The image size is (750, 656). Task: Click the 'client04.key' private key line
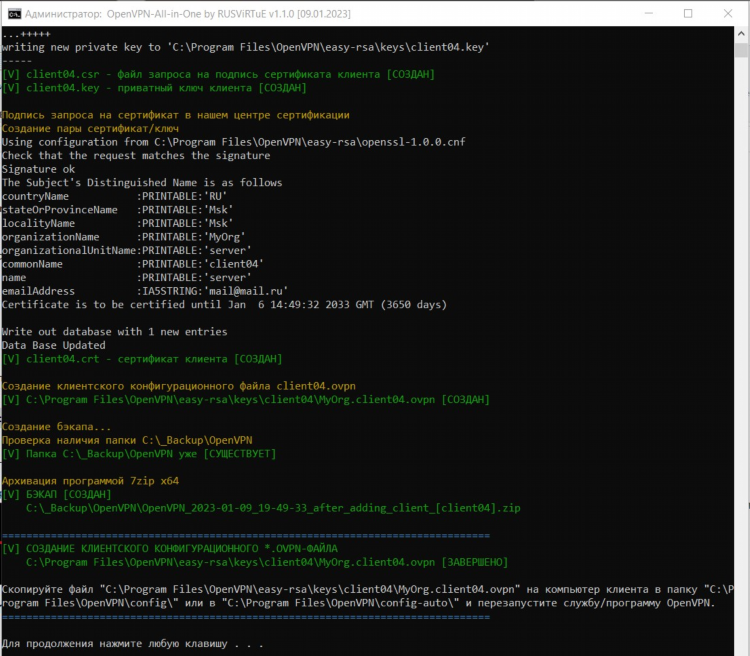click(x=154, y=88)
